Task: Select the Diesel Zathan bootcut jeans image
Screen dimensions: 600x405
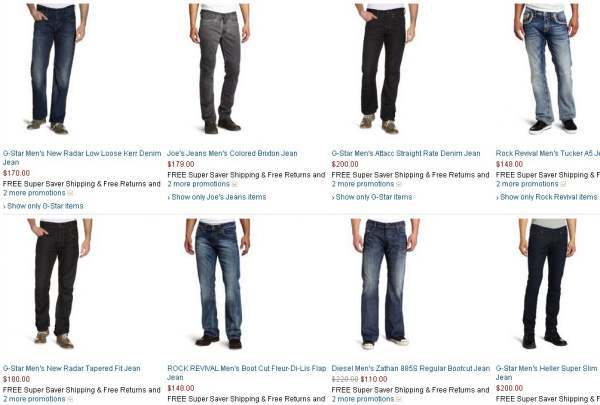Action: click(x=385, y=284)
